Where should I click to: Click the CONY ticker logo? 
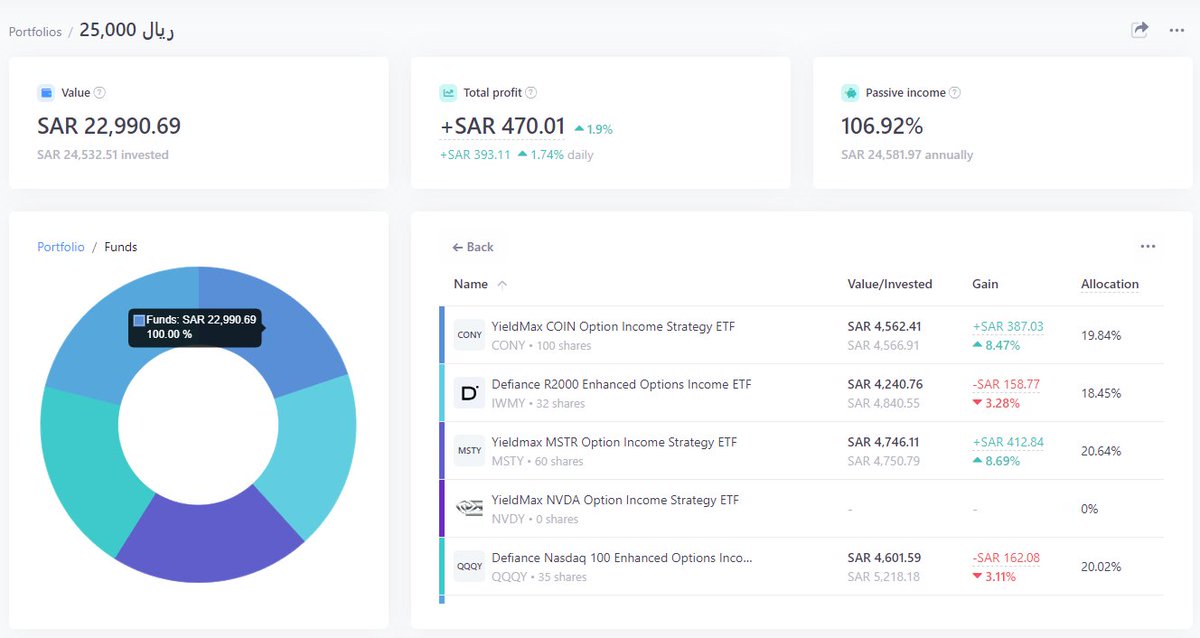(469, 335)
